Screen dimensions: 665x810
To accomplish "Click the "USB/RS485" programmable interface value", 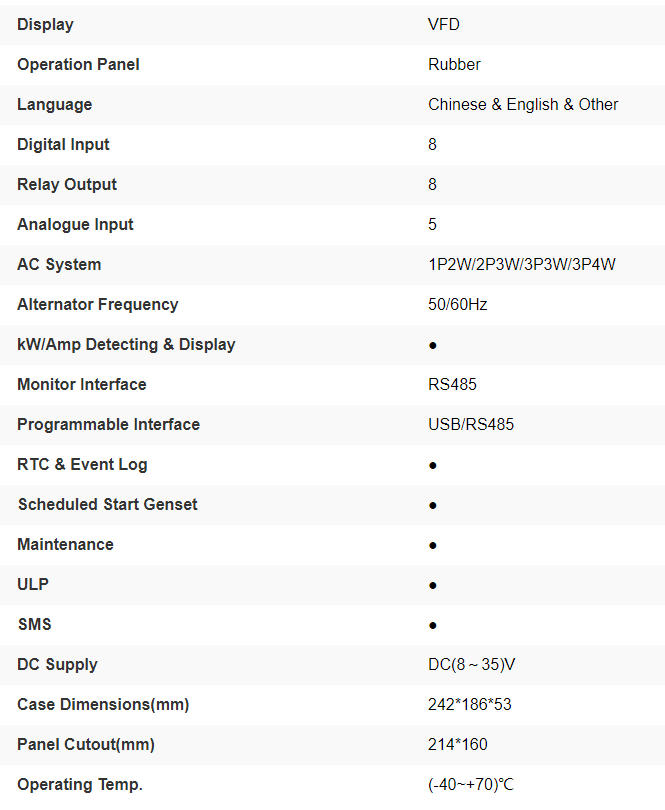I will click(471, 424).
